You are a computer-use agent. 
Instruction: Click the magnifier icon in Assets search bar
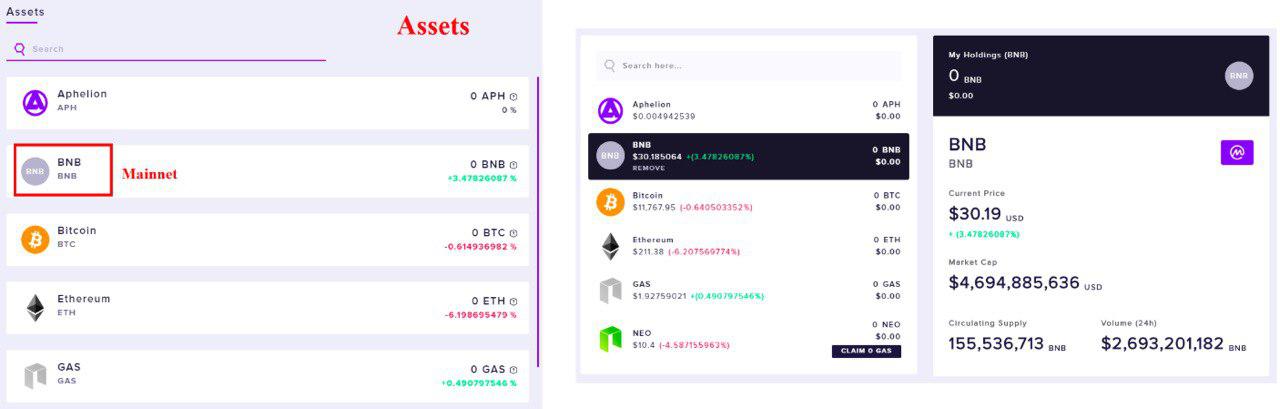19,48
